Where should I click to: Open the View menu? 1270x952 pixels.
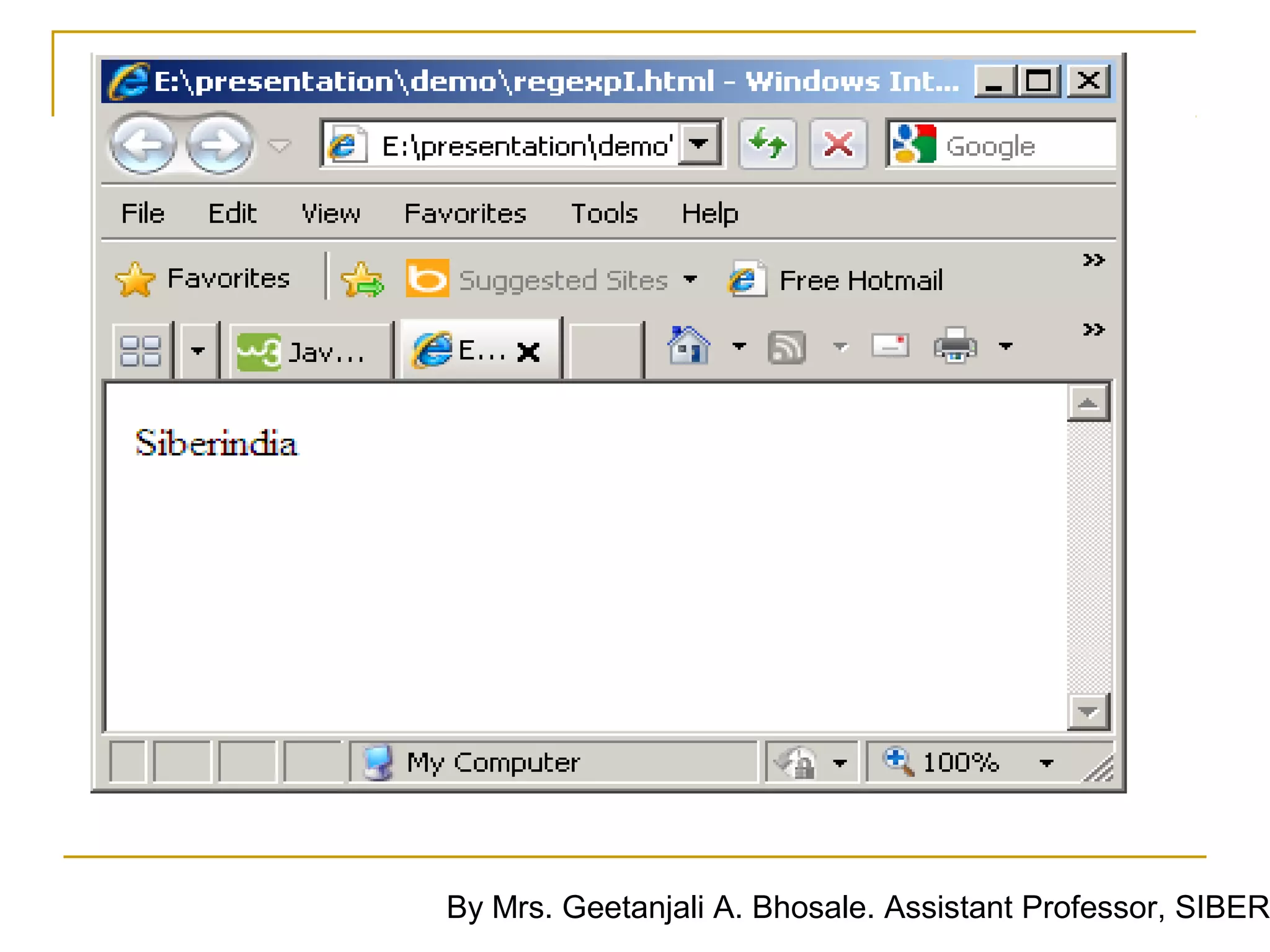(x=331, y=213)
